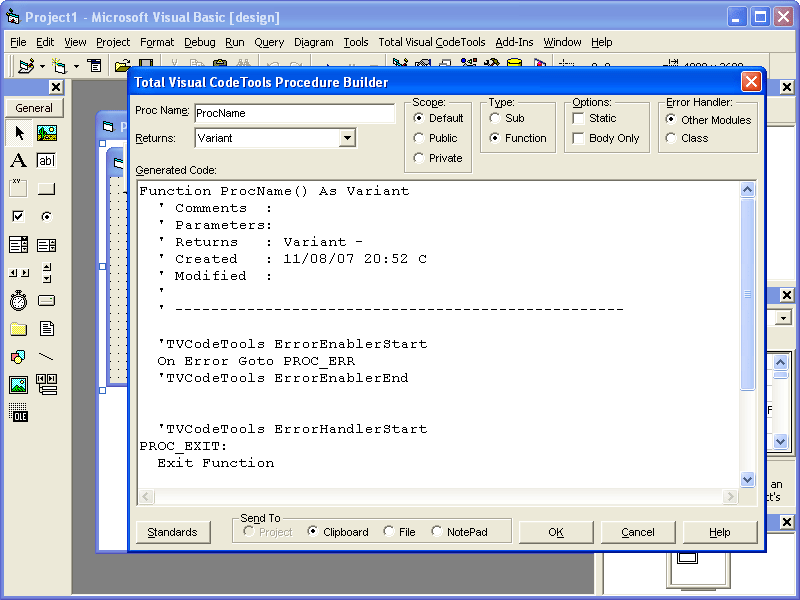
Task: Click the dialog's Help button
Action: [x=719, y=532]
